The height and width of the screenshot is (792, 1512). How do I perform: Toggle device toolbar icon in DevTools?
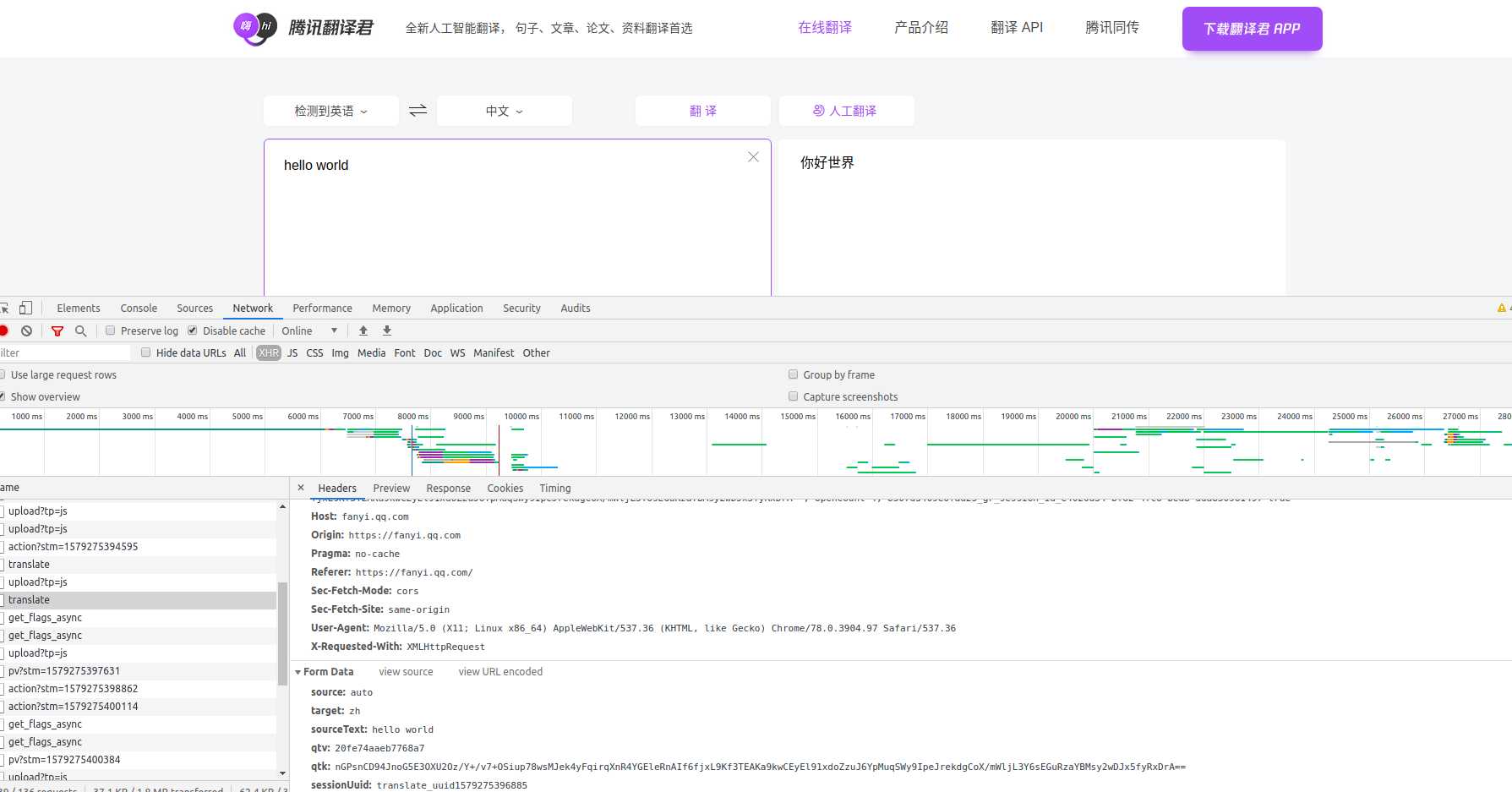click(26, 308)
